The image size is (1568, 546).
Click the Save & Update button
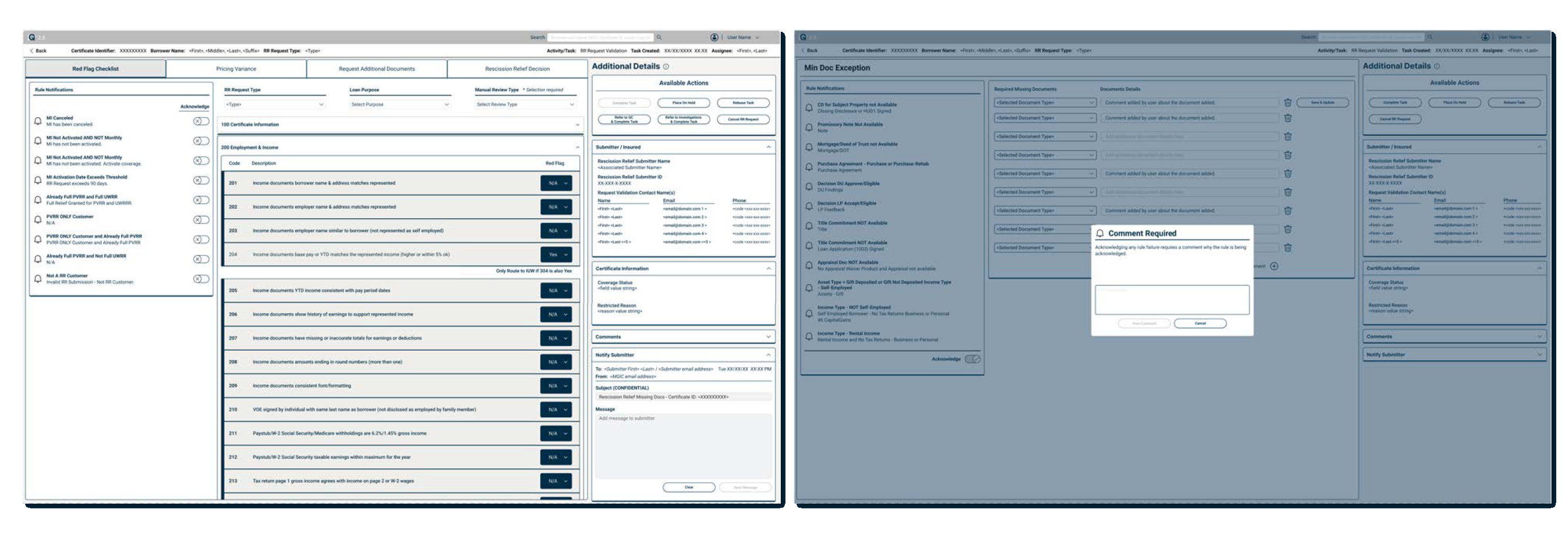(x=1323, y=103)
